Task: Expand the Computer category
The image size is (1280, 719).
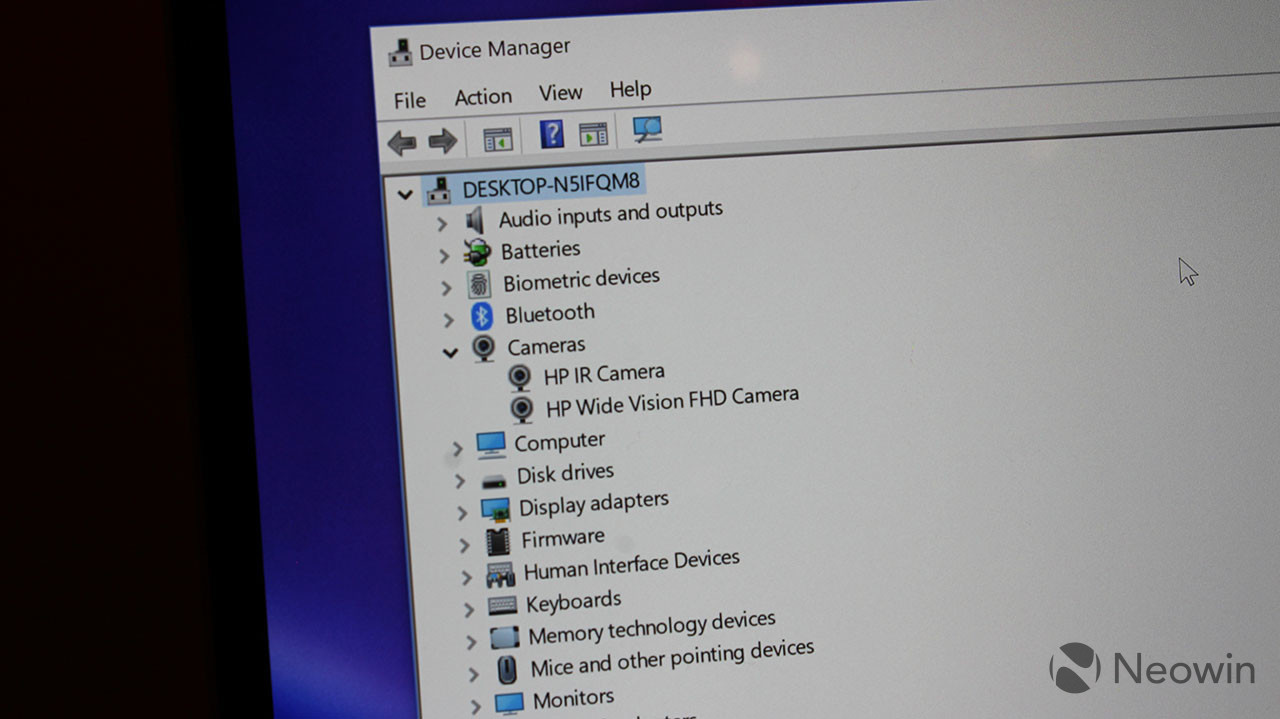Action: click(x=457, y=450)
